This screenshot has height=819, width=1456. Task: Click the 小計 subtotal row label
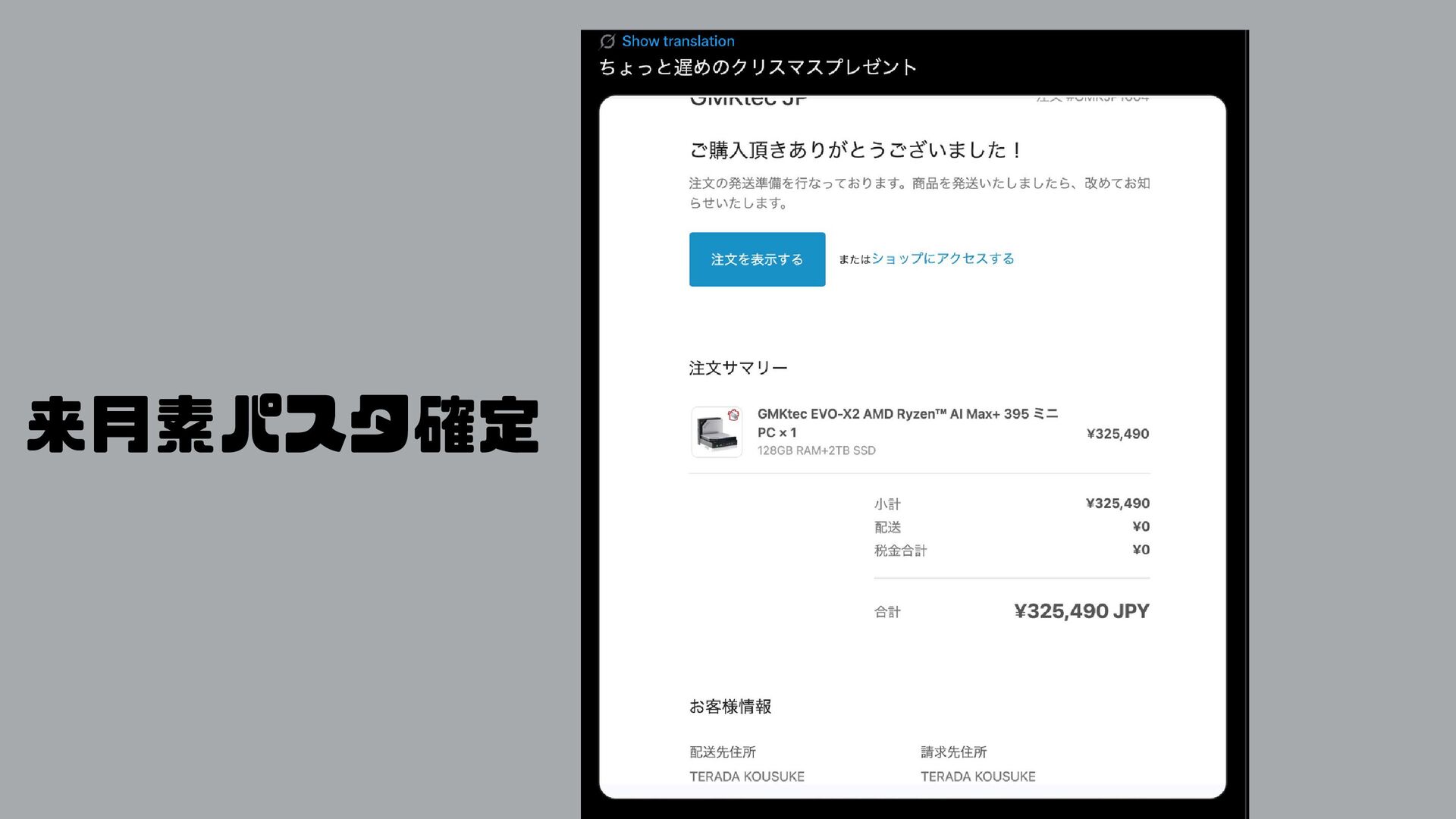point(887,504)
